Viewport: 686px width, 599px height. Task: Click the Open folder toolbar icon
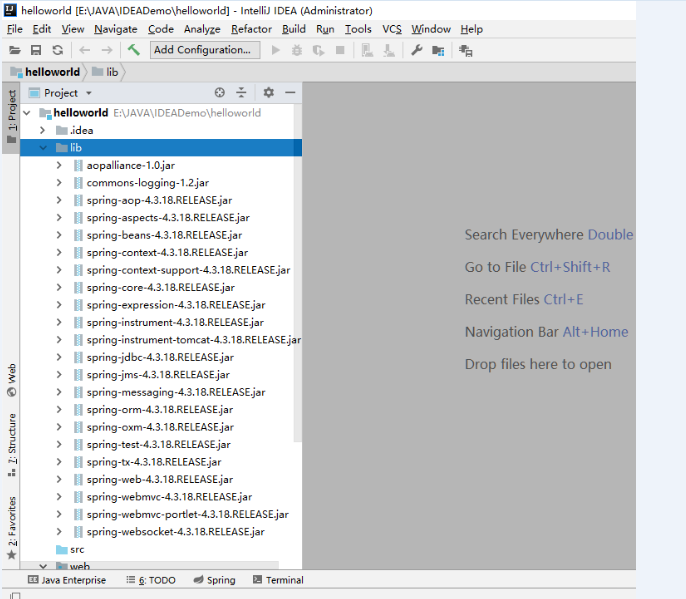pyautogui.click(x=15, y=50)
